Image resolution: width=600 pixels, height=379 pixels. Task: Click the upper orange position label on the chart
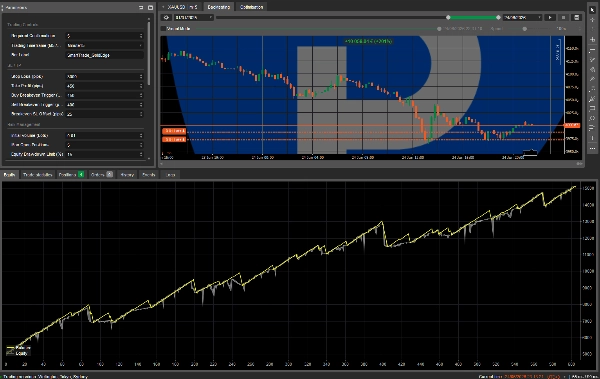(174, 131)
